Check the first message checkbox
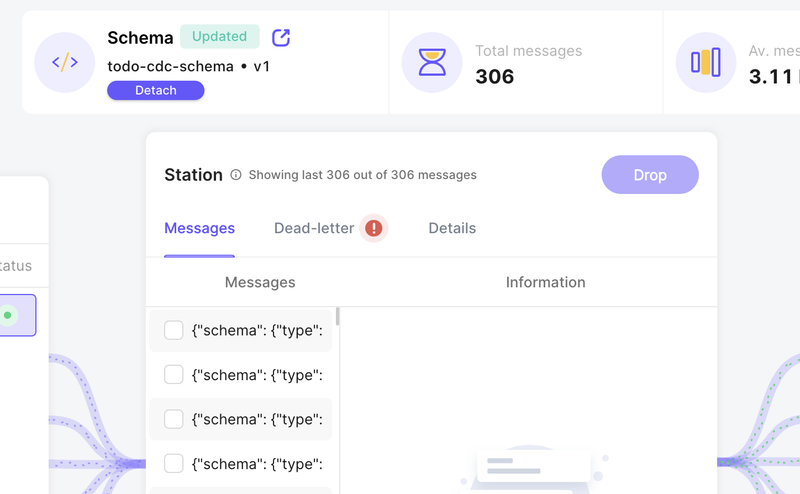This screenshot has width=800, height=494. [x=174, y=331]
